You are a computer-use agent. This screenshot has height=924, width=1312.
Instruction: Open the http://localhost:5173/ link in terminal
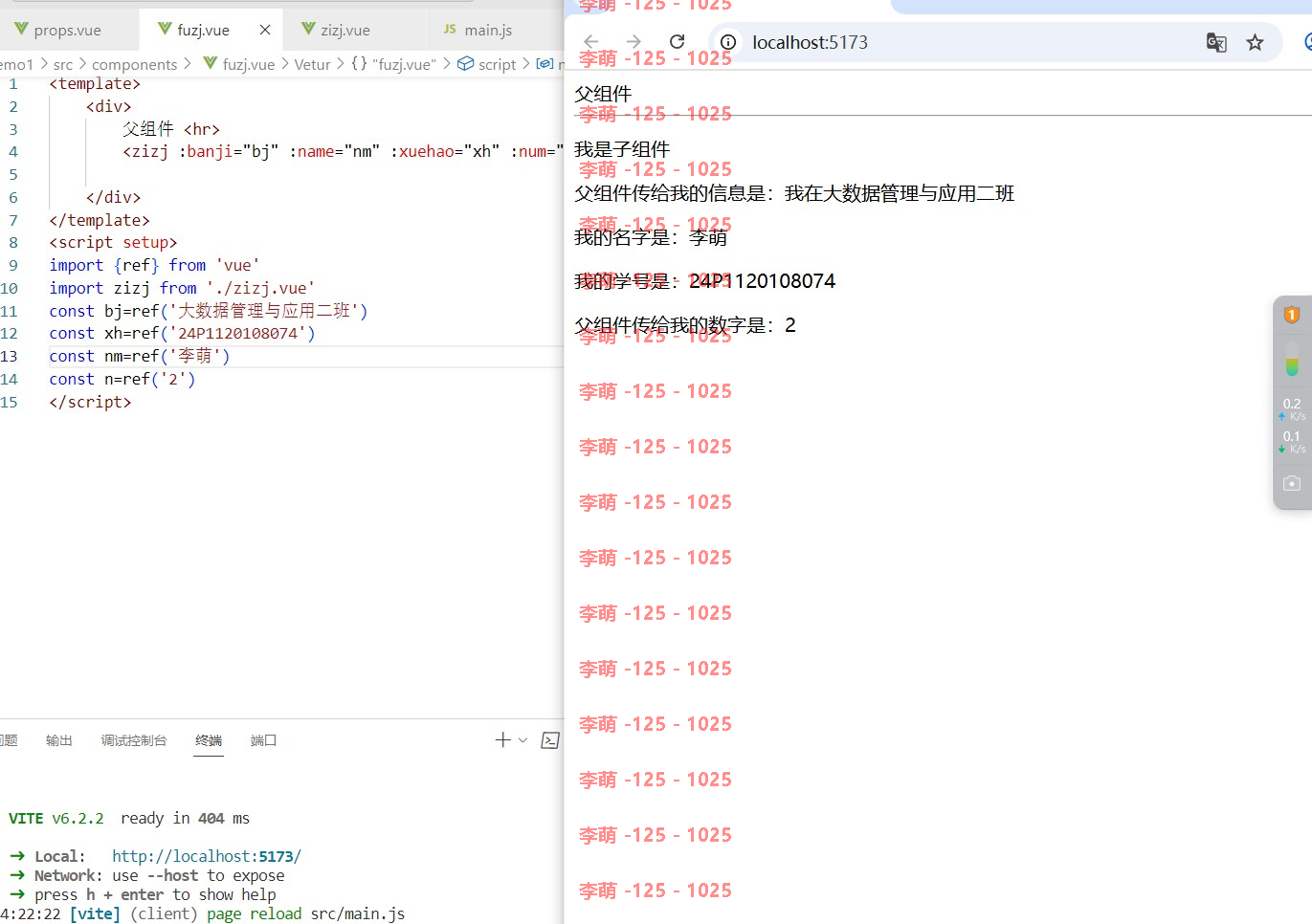207,856
